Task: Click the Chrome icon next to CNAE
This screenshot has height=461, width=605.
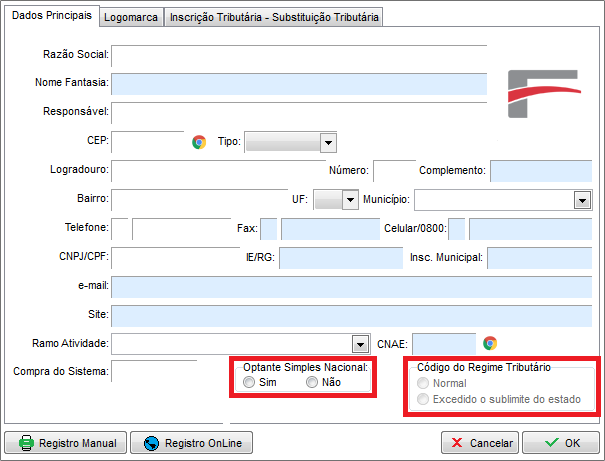Action: [489, 343]
